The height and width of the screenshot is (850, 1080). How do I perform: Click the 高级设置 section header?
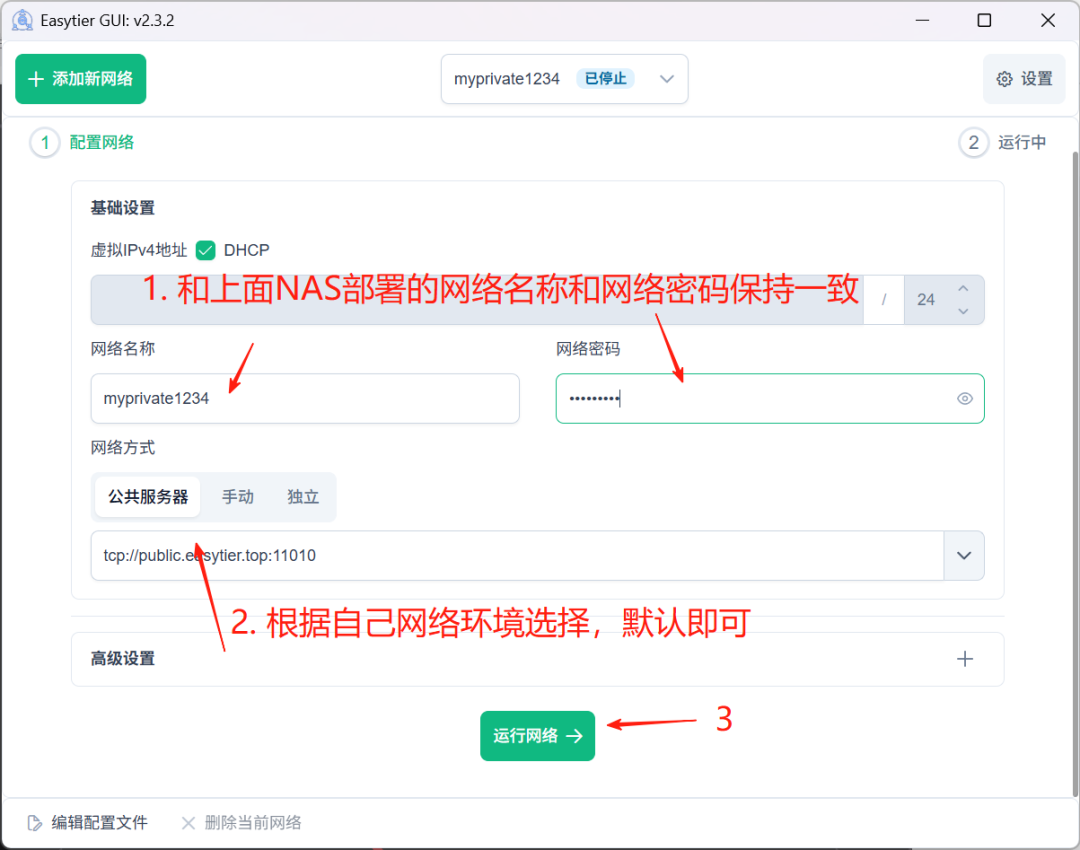(x=537, y=659)
